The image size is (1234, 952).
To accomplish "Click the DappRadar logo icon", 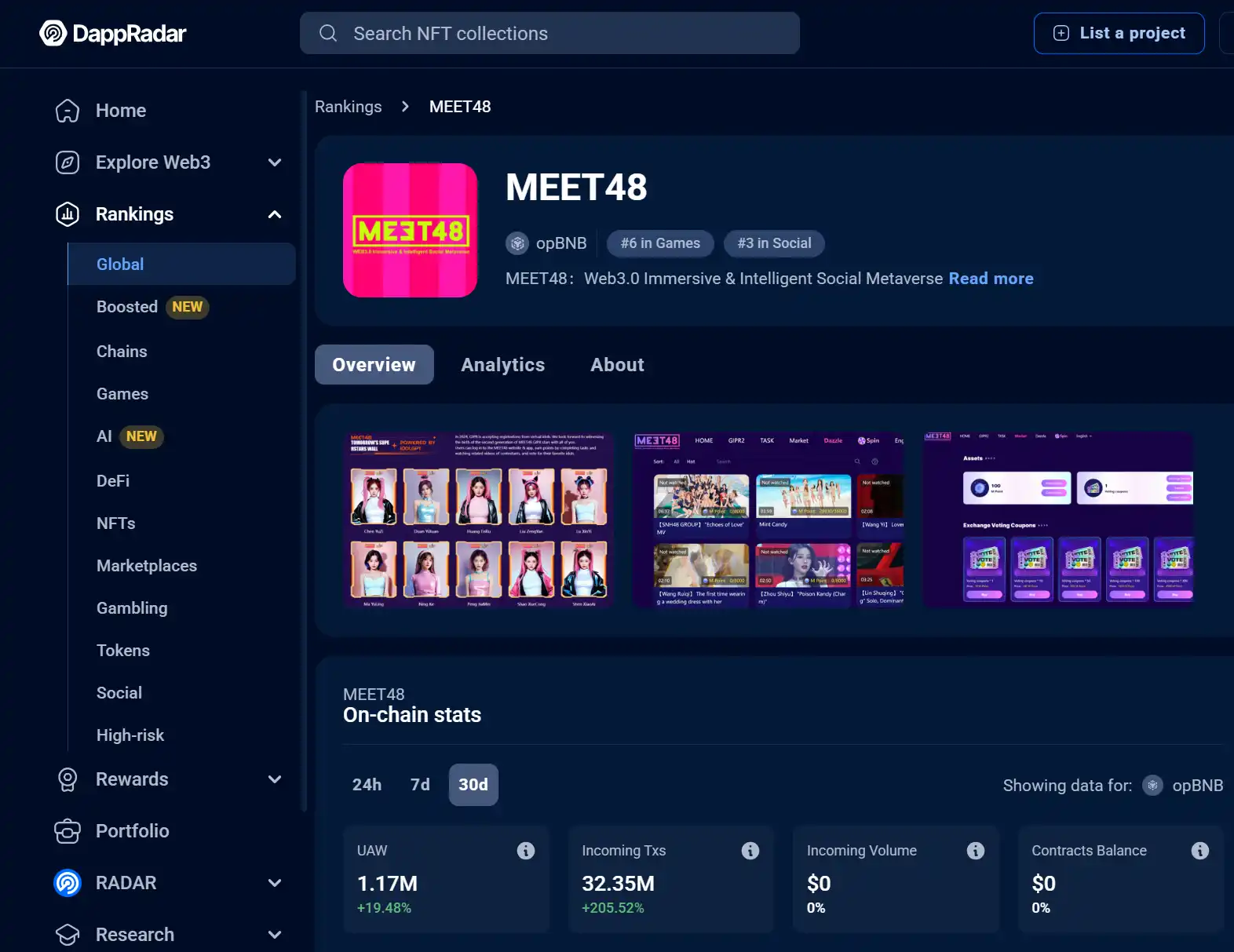I will tap(53, 33).
